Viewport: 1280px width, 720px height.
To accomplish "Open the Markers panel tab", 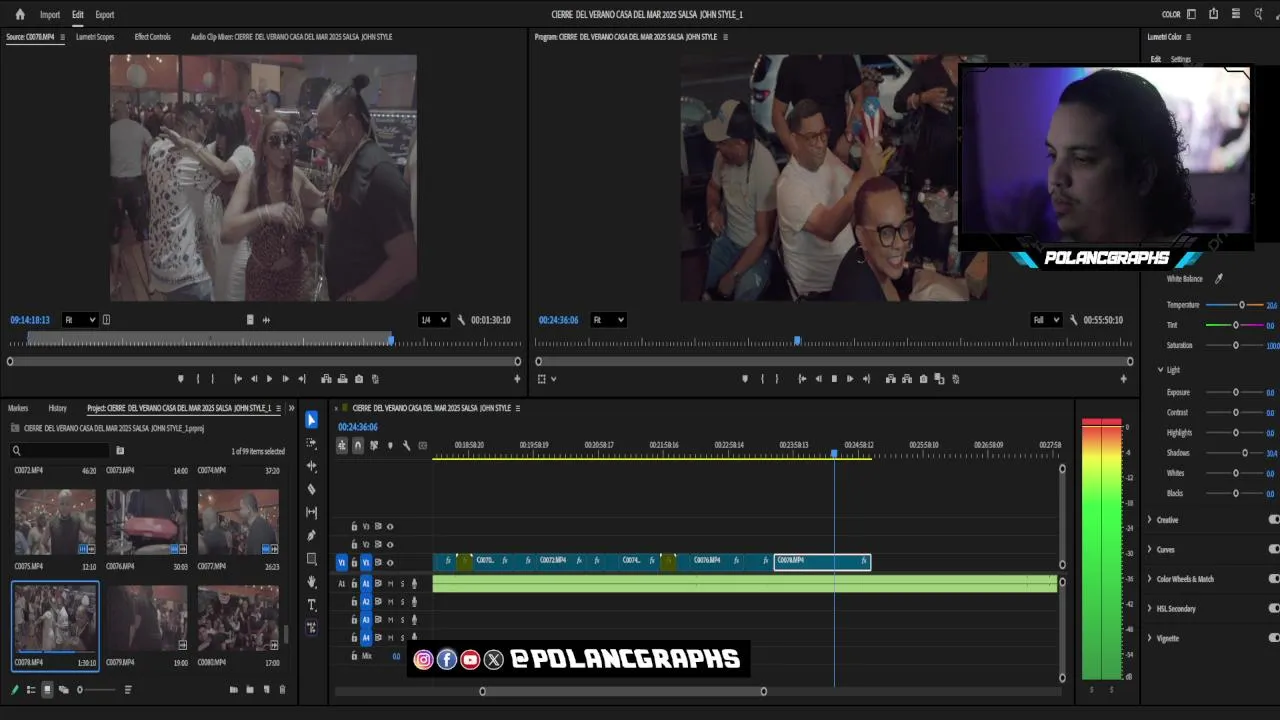I will pos(18,408).
